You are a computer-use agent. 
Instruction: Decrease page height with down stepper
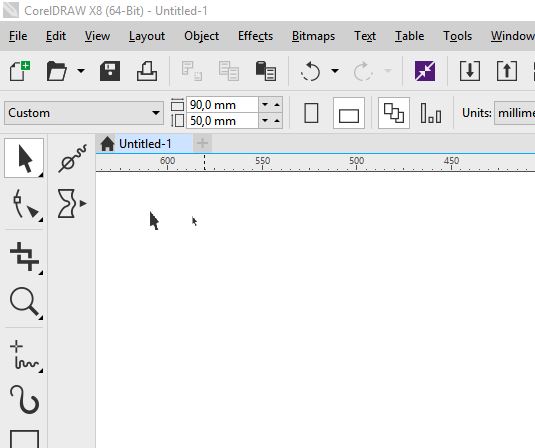tap(265, 121)
